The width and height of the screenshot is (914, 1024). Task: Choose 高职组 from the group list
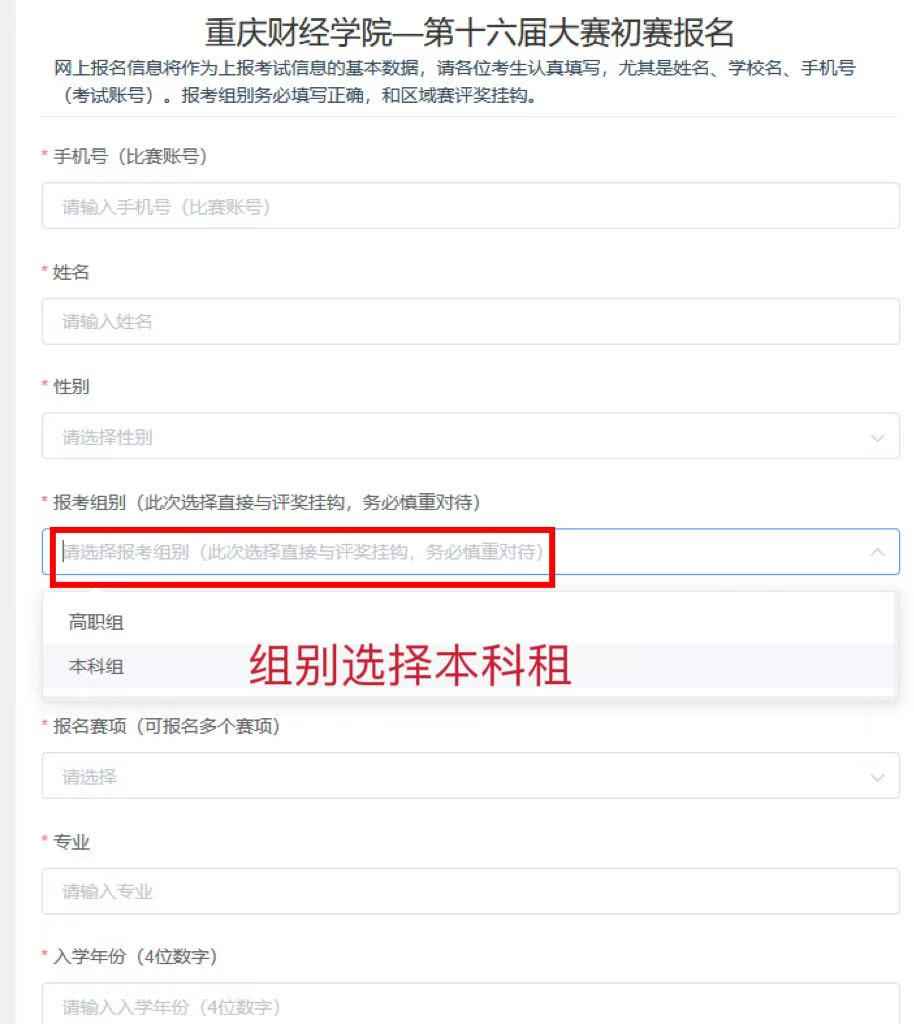[x=96, y=622]
